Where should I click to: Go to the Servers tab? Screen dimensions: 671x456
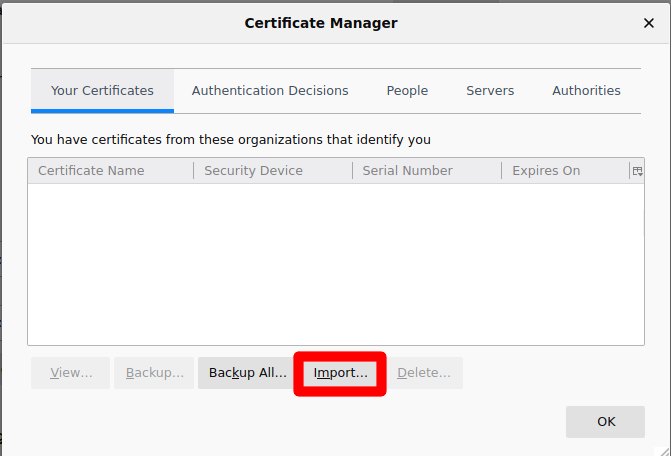[x=490, y=90]
